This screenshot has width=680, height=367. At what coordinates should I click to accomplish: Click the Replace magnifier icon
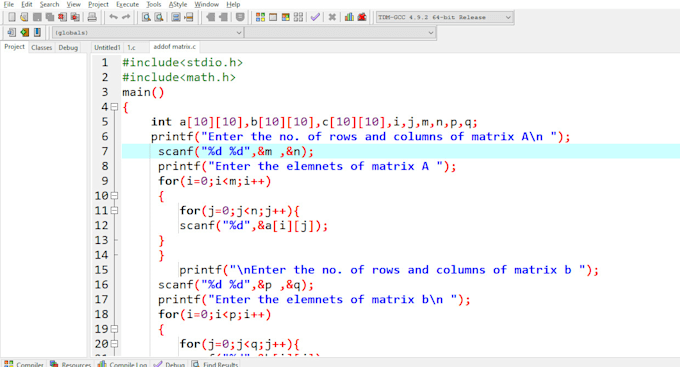click(159, 17)
